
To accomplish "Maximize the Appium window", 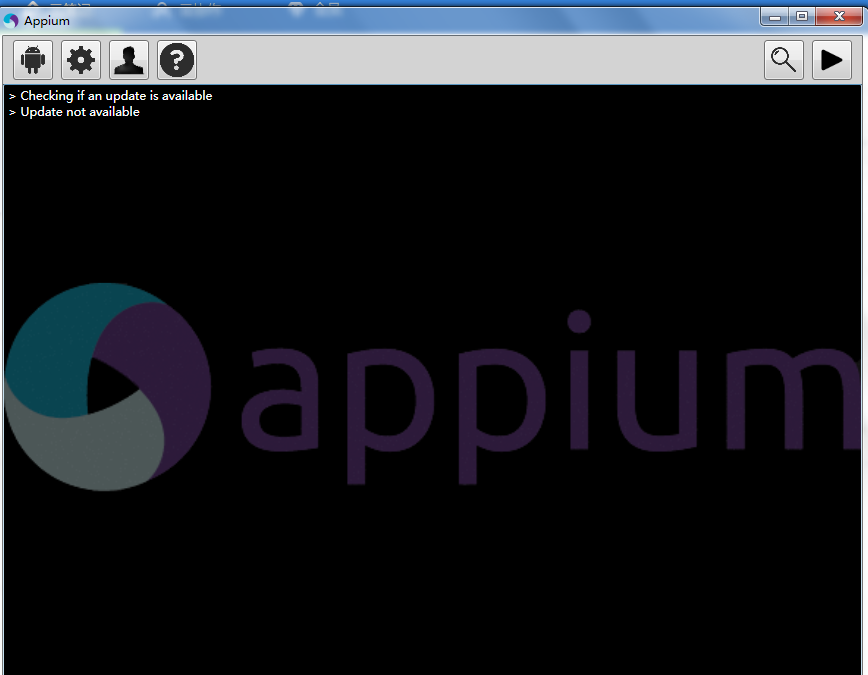I will tap(802, 17).
